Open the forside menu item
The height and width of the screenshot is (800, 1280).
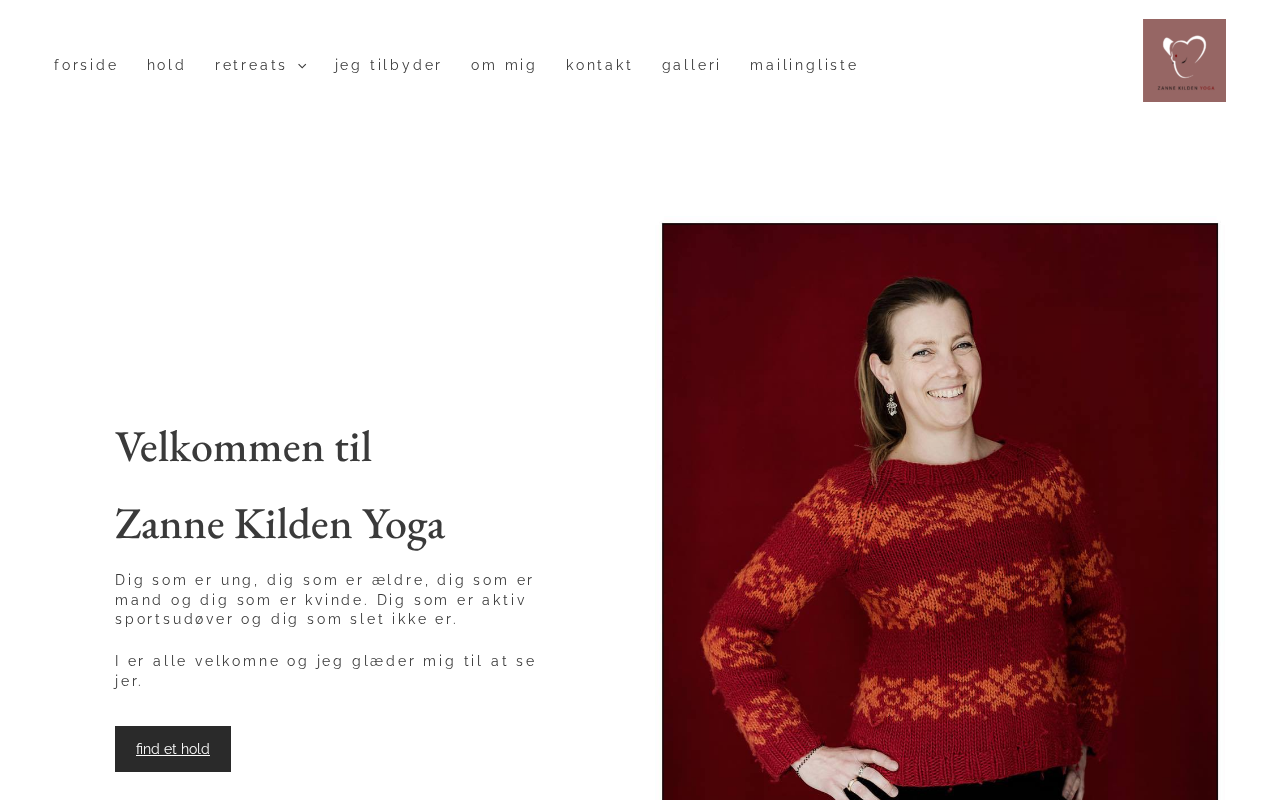click(x=86, y=65)
